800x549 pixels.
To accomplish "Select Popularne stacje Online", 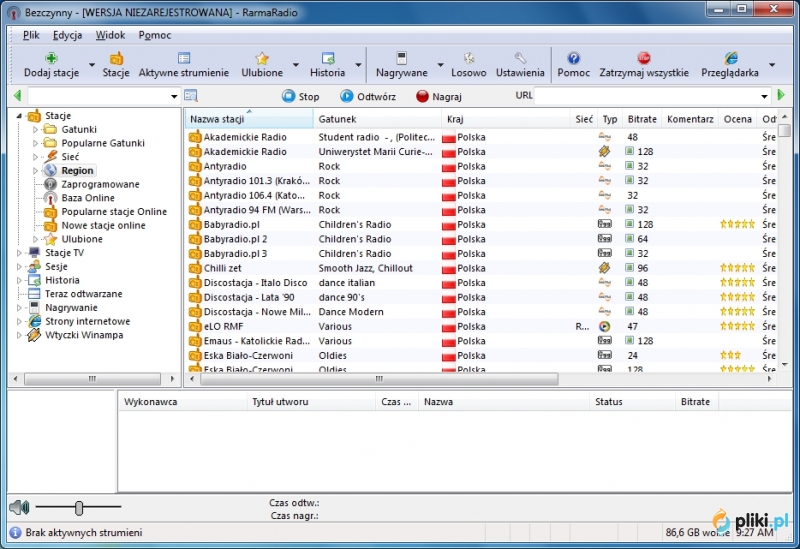I will click(114, 212).
